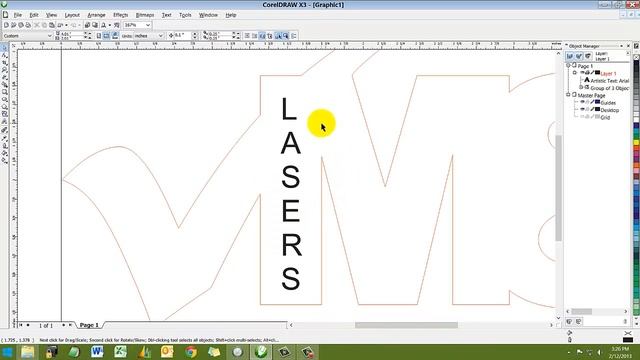
Task: Click the No Color swatch atop palette
Action: pos(636,58)
